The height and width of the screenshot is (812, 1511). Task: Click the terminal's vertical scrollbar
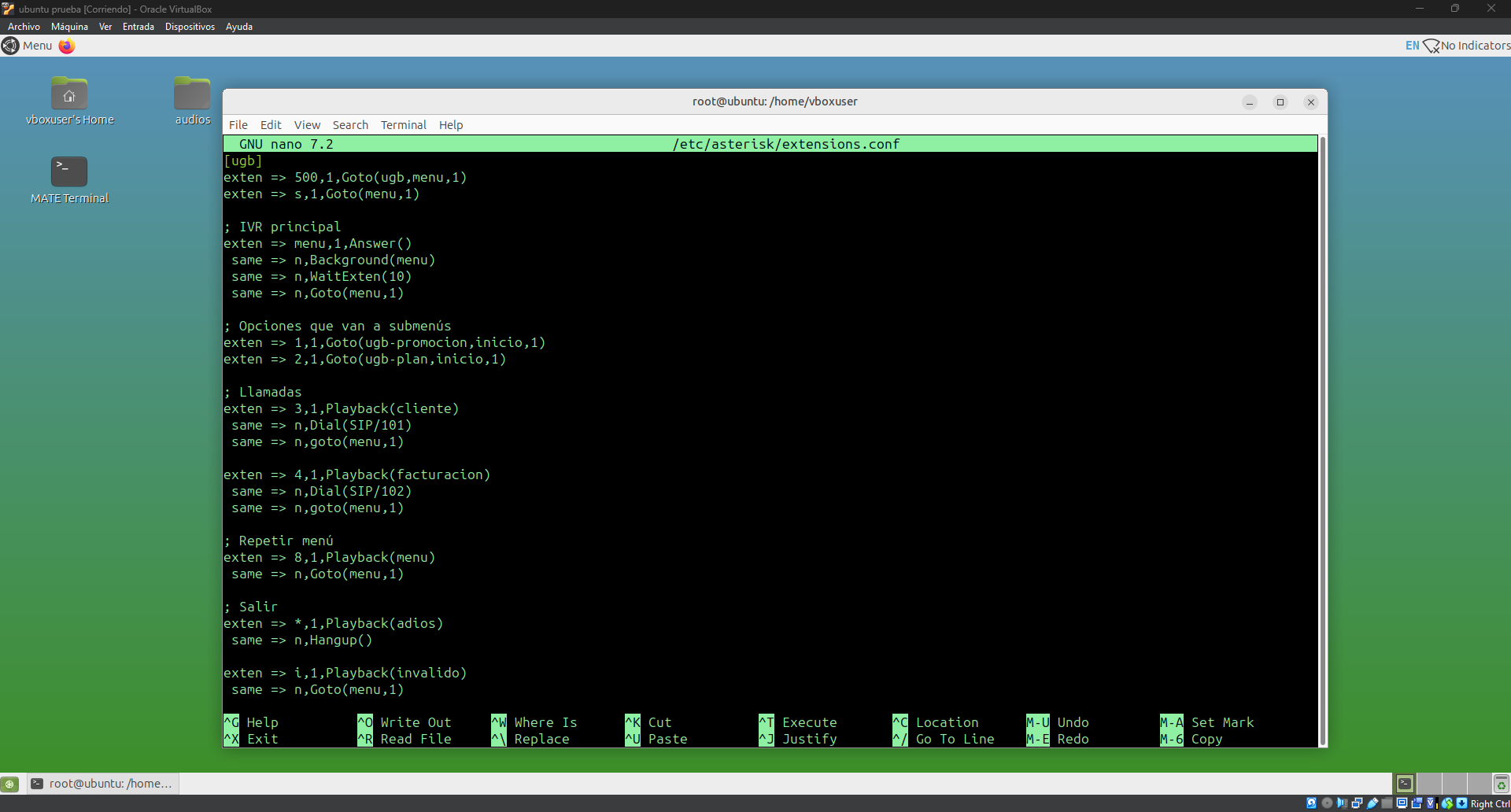[x=1323, y=441]
